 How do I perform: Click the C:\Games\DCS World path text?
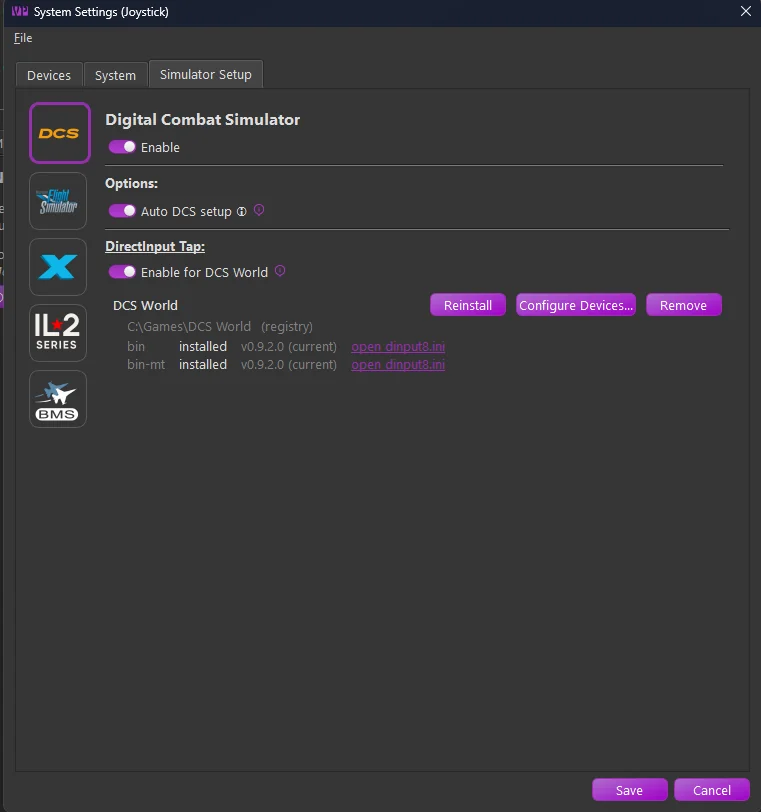[189, 327]
